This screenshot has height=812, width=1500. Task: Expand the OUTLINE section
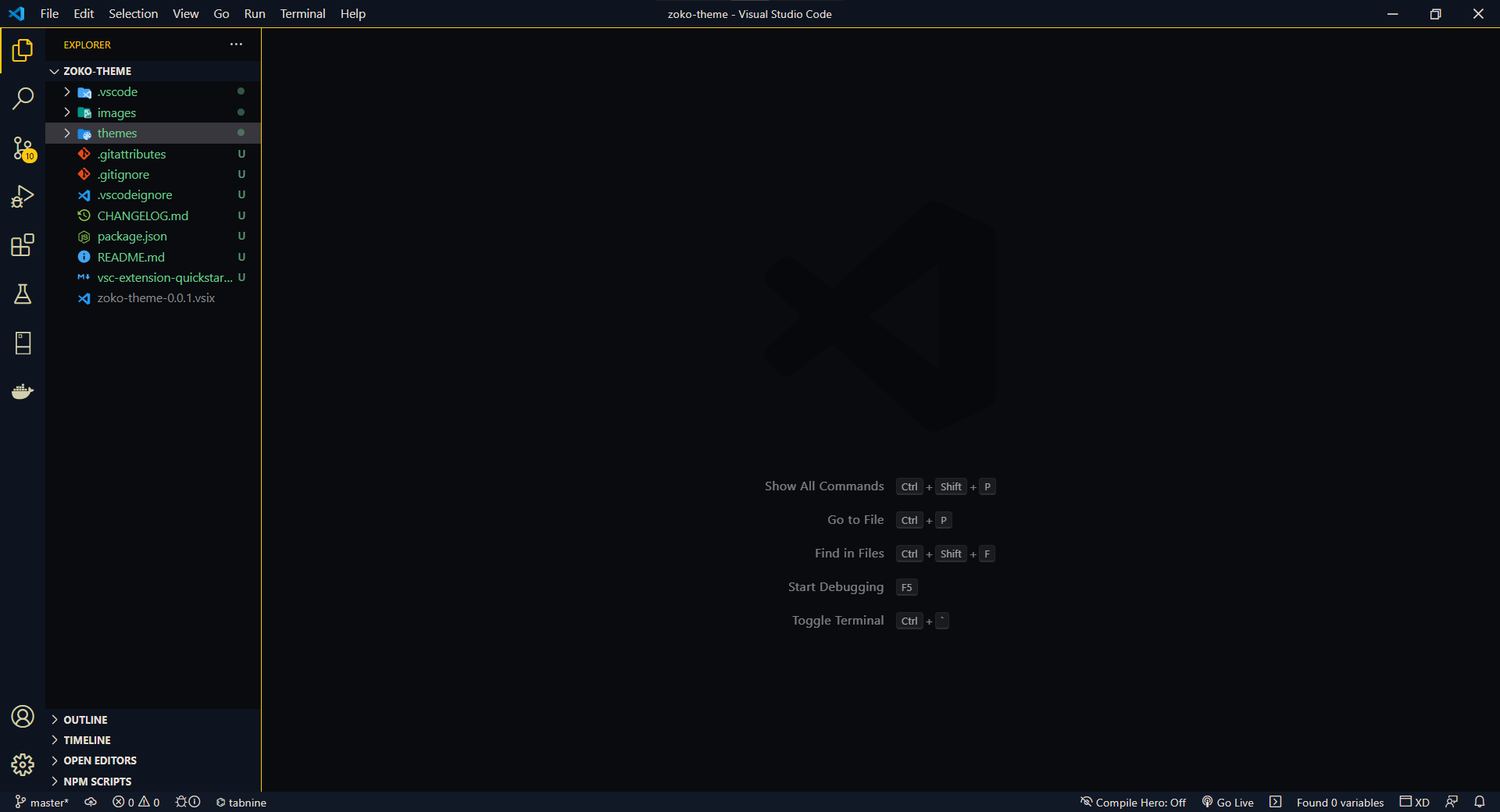point(153,720)
